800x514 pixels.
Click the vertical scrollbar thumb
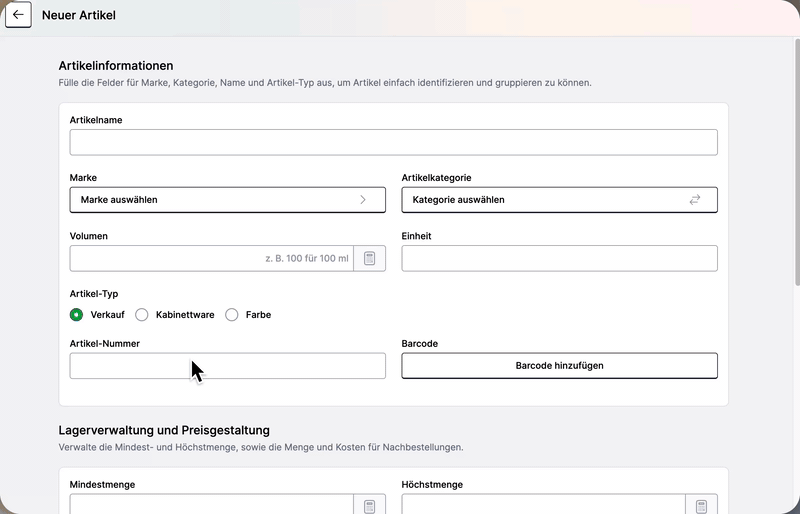tap(797, 161)
